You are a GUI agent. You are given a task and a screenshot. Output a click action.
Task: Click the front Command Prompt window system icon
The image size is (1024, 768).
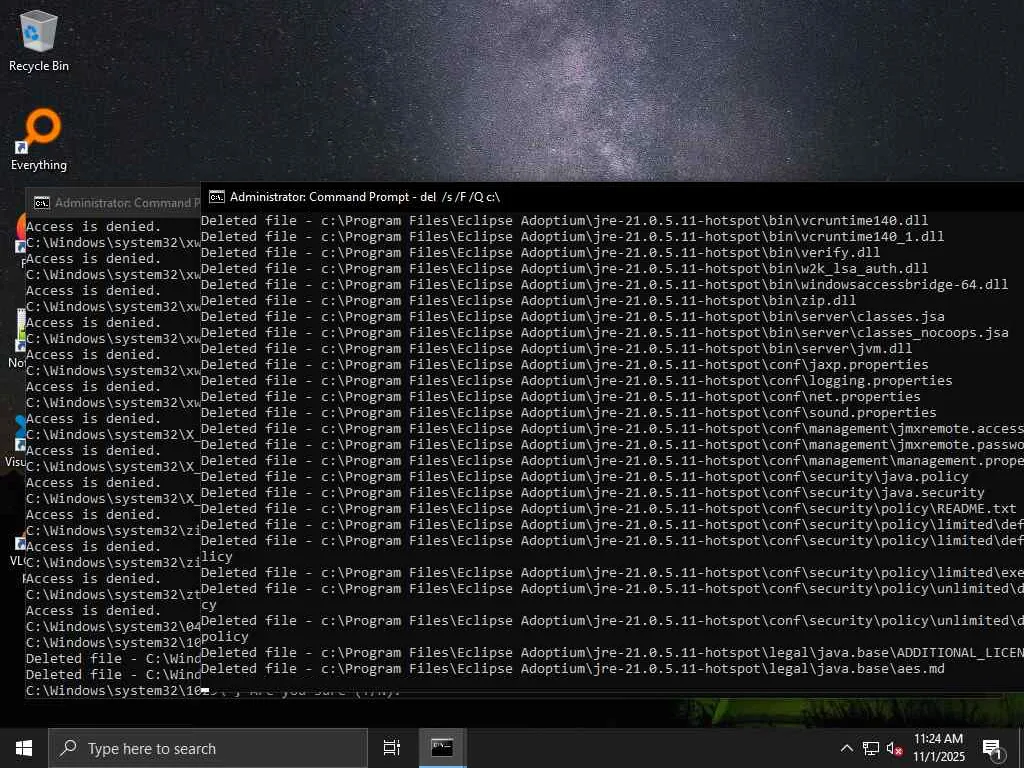216,197
